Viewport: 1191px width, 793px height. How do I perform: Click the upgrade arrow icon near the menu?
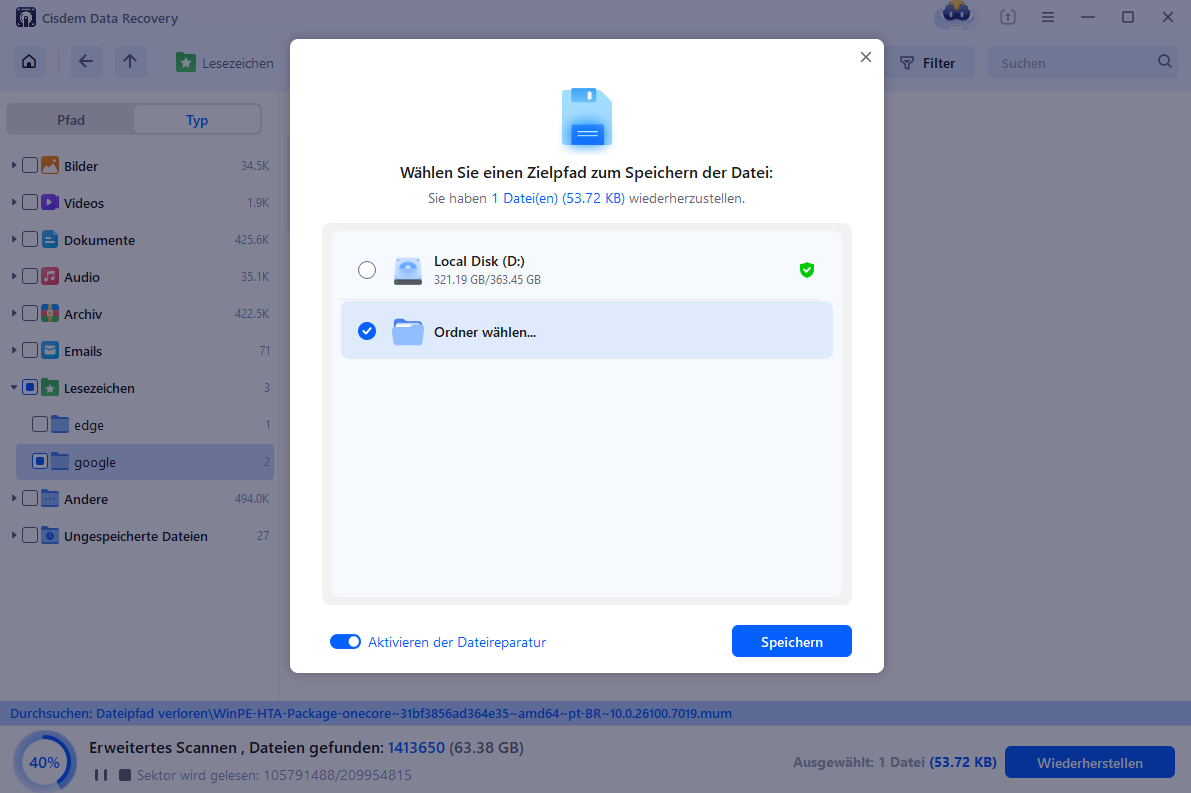1007,17
